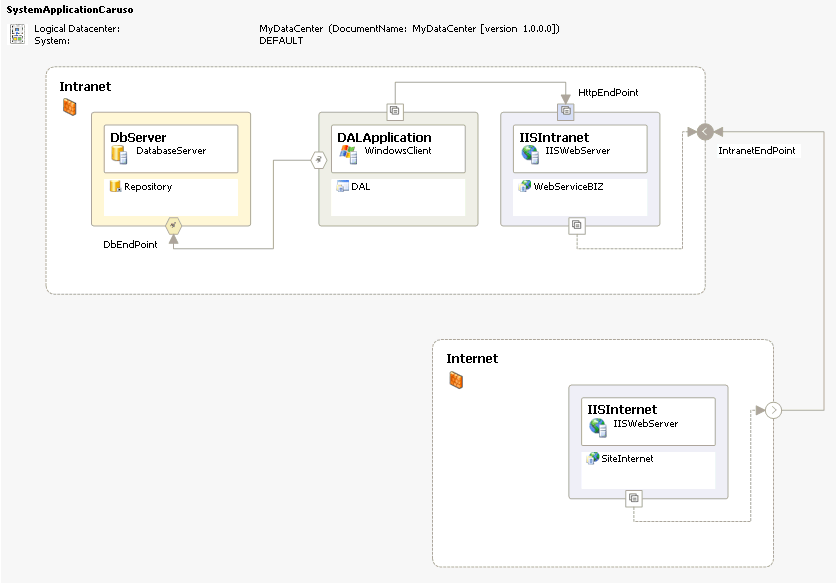Click the Intranet zone firewall icon
Viewport: 836px width, 583px height.
pos(69,107)
